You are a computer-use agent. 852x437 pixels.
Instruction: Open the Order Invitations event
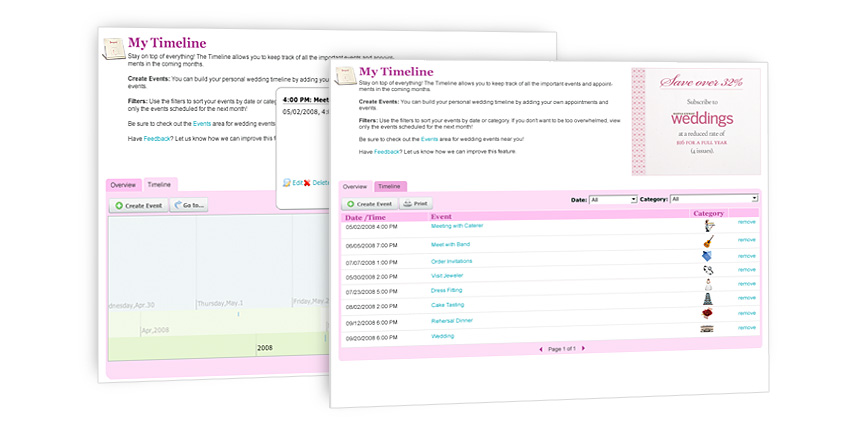(452, 261)
